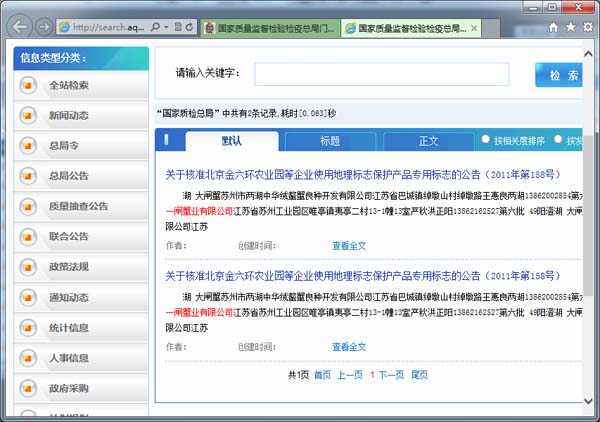This screenshot has height=422, width=600.
Task: Select the 通知动态 category
Action: [81, 297]
